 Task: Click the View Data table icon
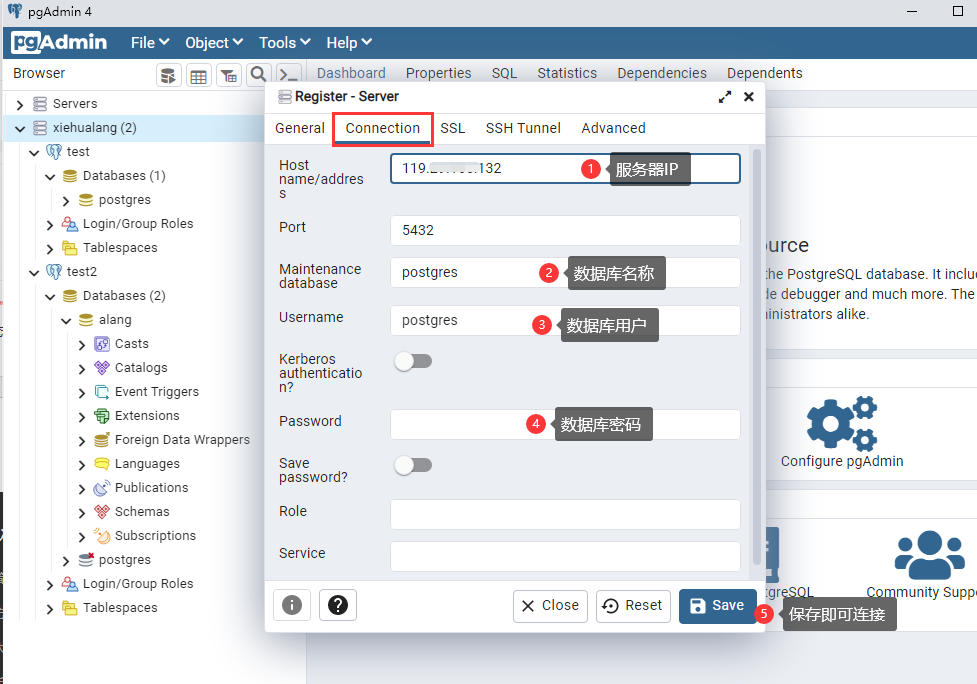click(199, 75)
